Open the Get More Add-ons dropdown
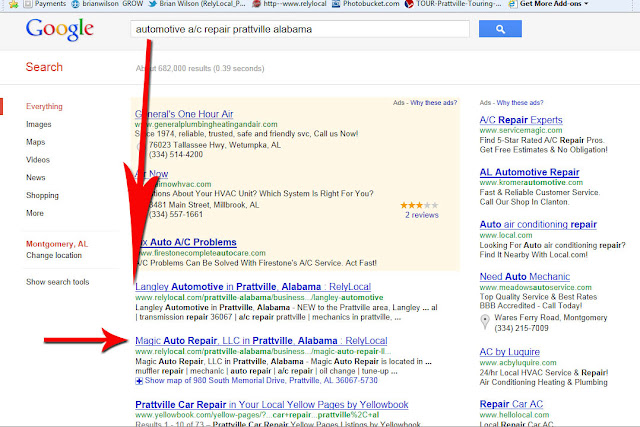 pyautogui.click(x=548, y=4)
